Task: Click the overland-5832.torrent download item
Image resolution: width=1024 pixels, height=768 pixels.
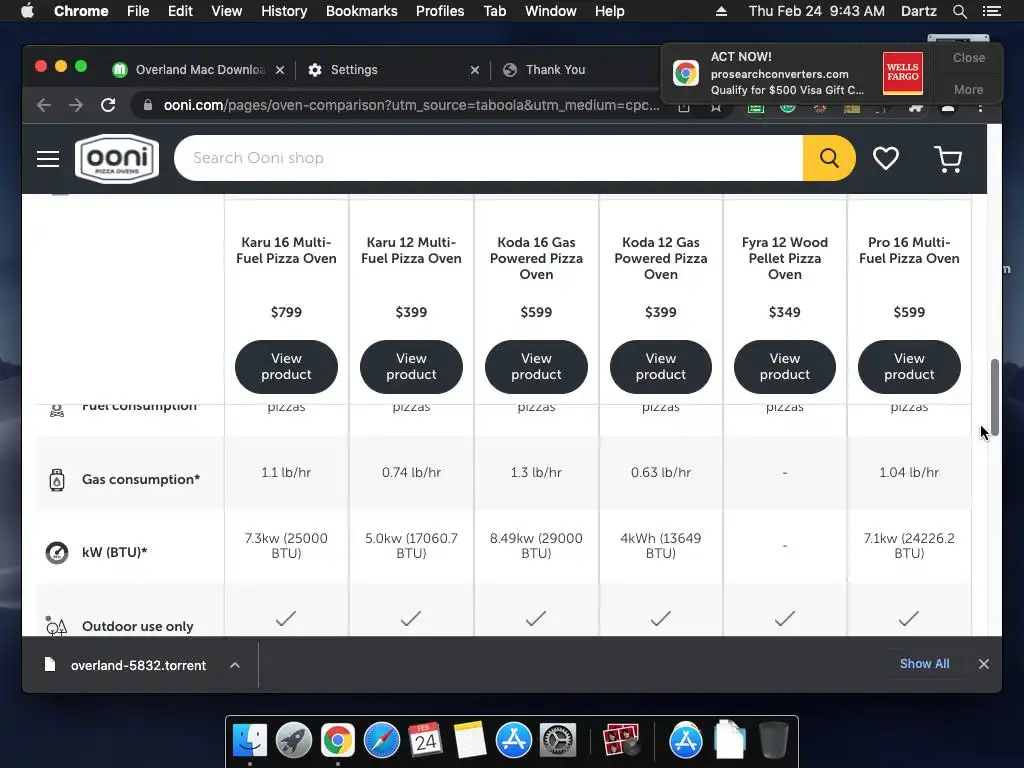Action: click(139, 665)
